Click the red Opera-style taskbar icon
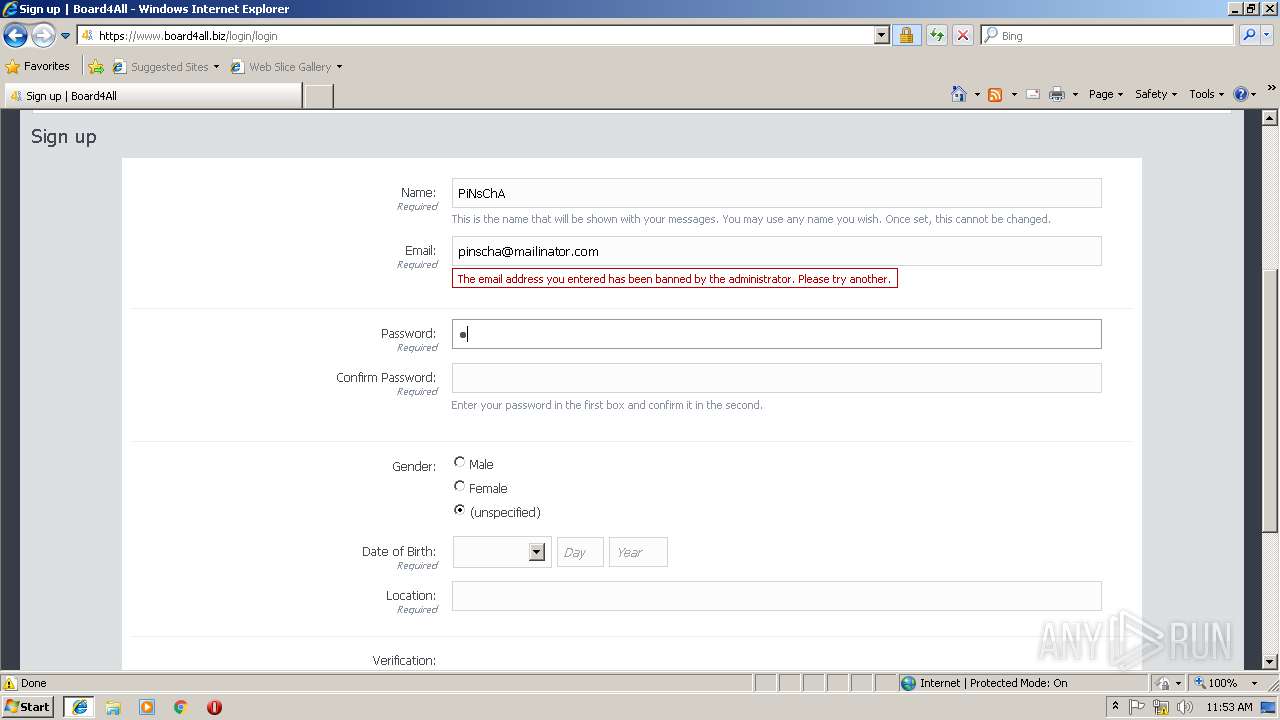Viewport: 1280px width, 720px height. click(x=214, y=707)
